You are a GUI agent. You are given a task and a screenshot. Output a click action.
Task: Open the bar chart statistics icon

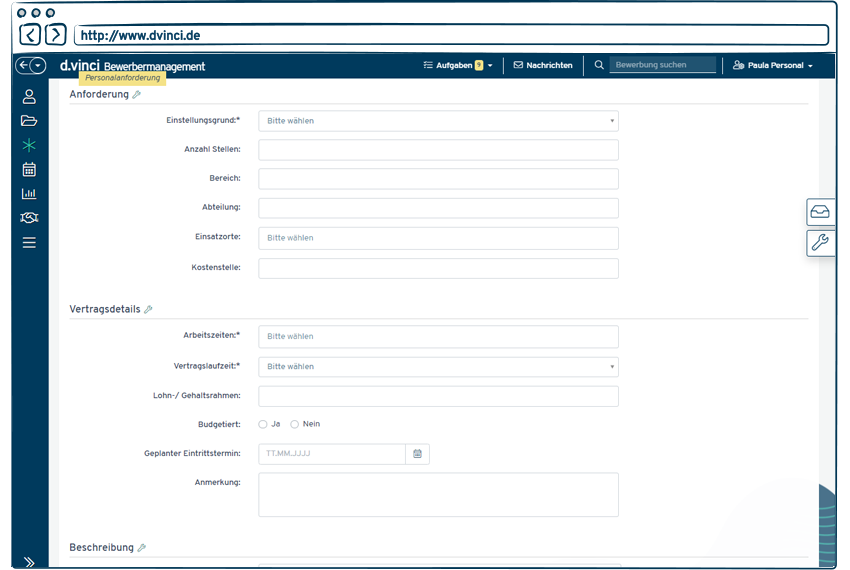(29, 194)
